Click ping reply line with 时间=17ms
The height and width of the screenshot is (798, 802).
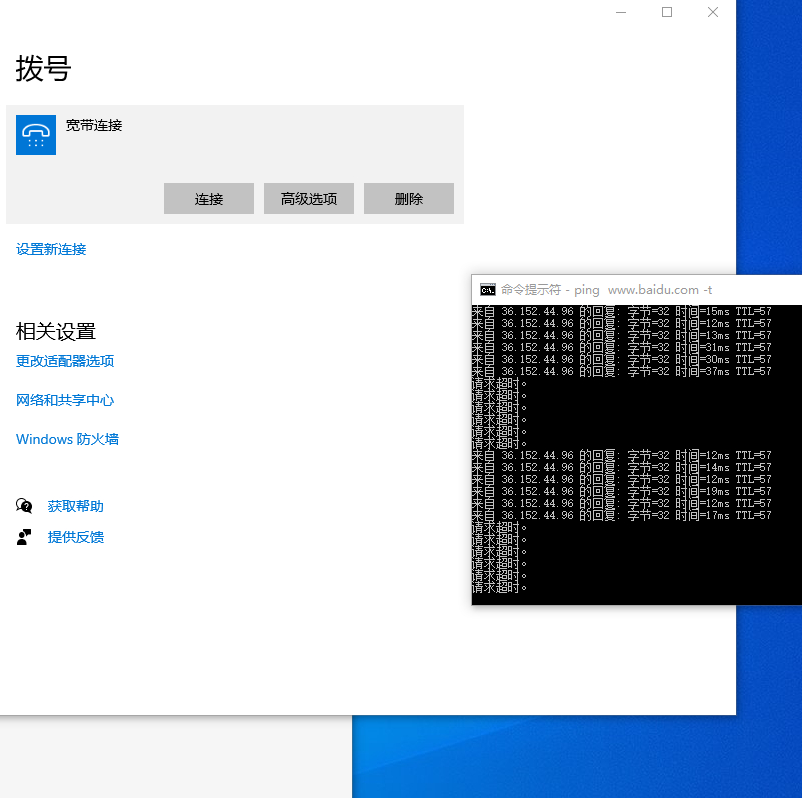[621, 515]
